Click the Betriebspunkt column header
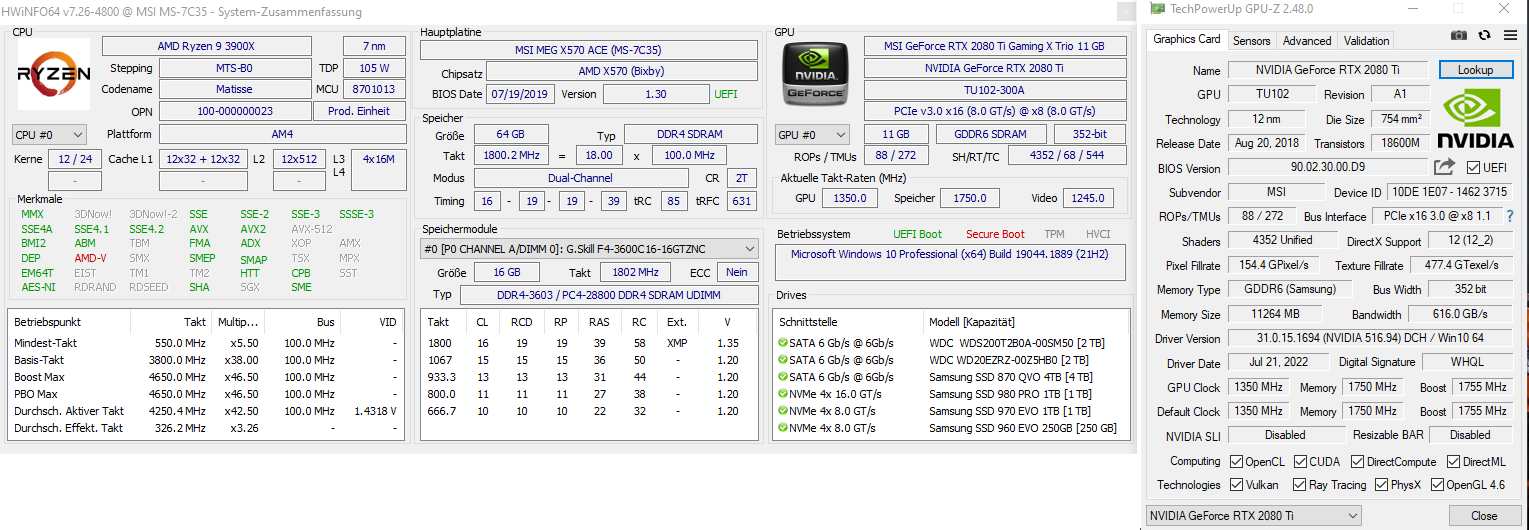The width and height of the screenshot is (1529, 530). tap(69, 322)
